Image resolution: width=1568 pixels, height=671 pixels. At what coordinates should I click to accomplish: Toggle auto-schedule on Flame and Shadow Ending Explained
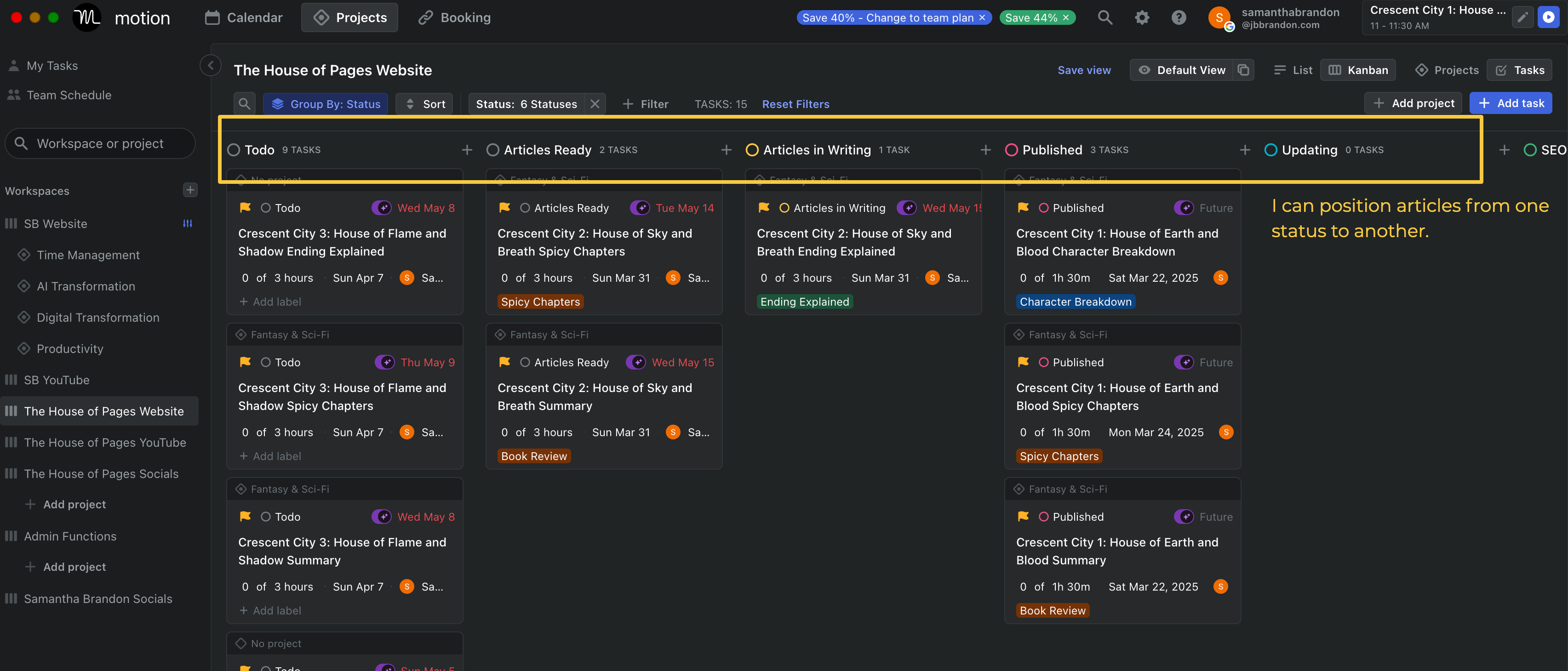[x=382, y=207]
